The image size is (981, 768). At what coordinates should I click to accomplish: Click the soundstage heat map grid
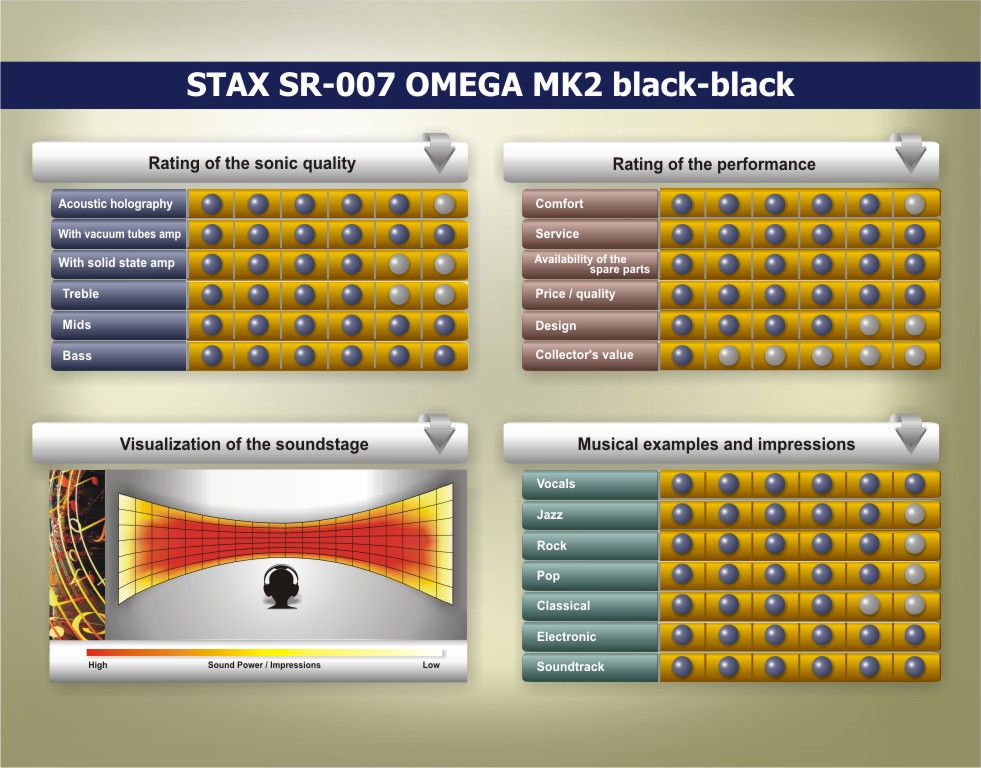tap(285, 543)
